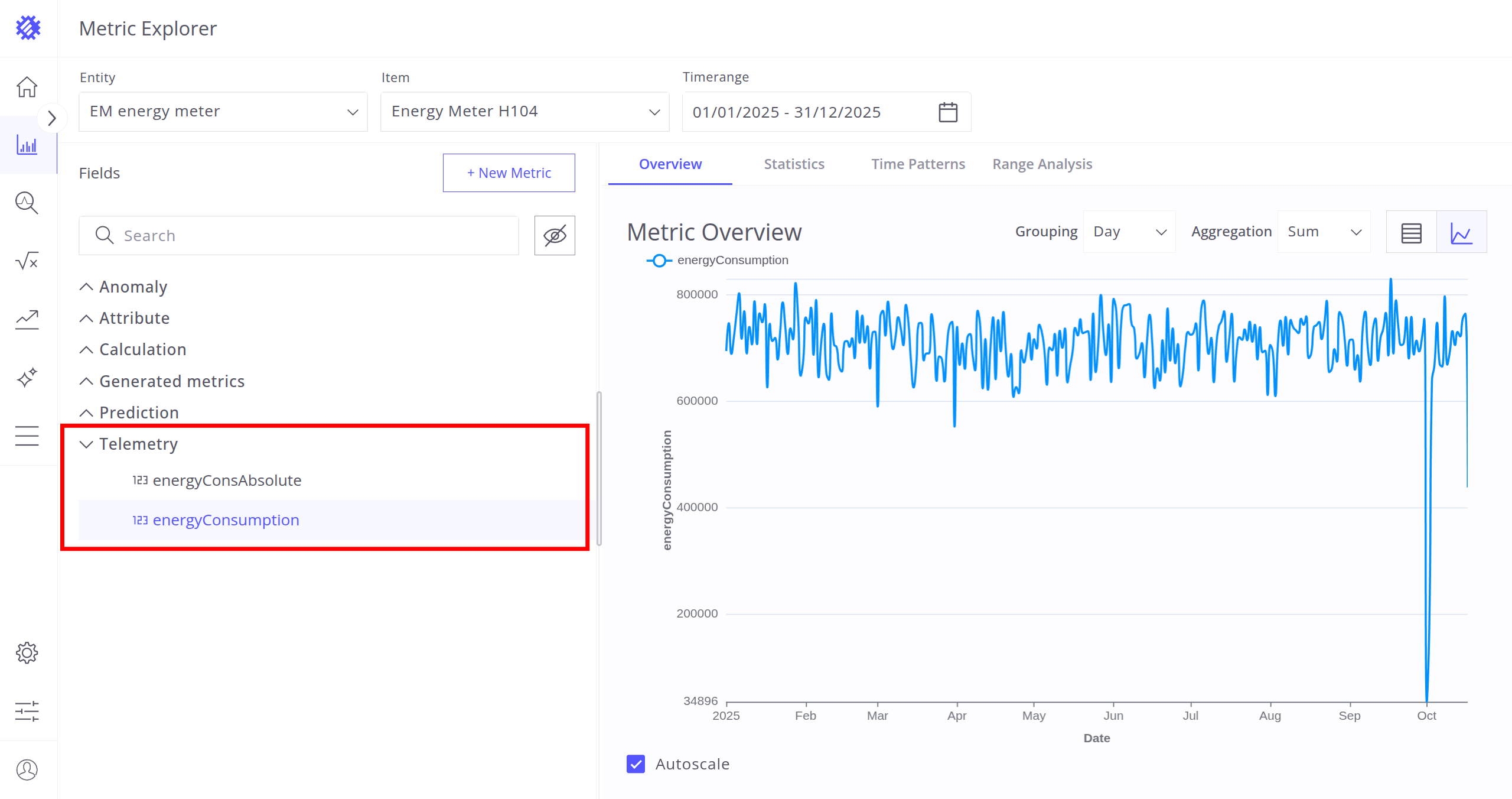Viewport: 1512px width, 799px height.
Task: Toggle energyConsumption legend series marker
Action: [x=659, y=261]
